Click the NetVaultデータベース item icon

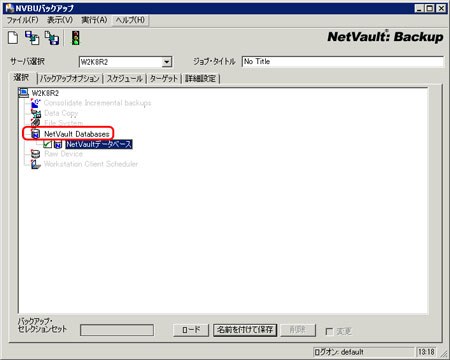[58, 144]
